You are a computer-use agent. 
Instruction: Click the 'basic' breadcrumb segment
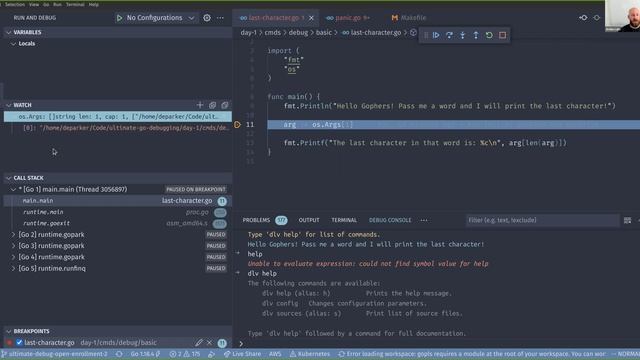[324, 33]
